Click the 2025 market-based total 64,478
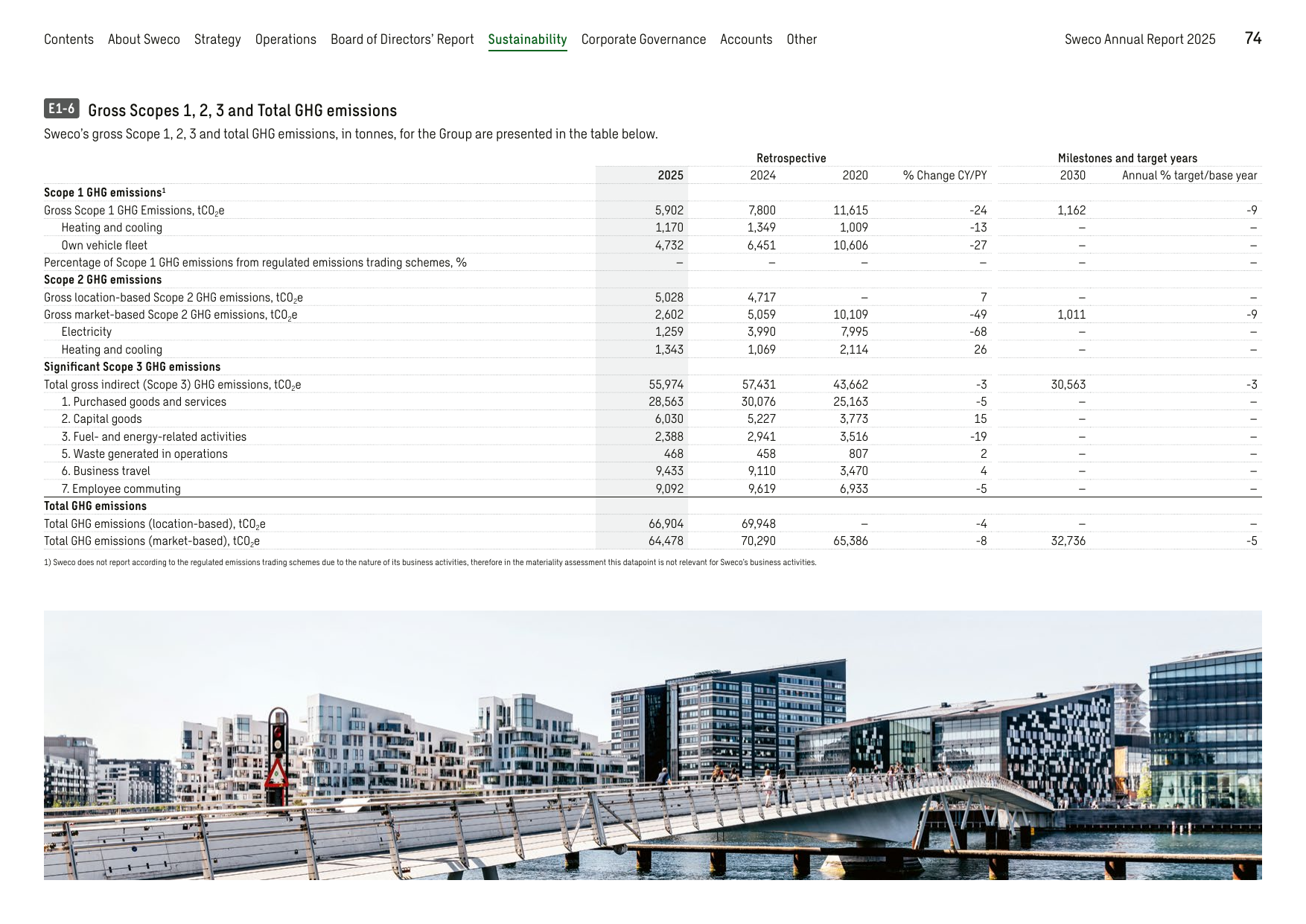The height and width of the screenshot is (924, 1306). pyautogui.click(x=666, y=541)
